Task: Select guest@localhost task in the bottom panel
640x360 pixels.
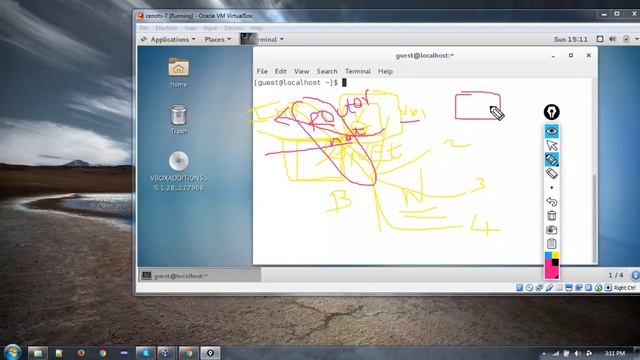Action: coord(200,276)
